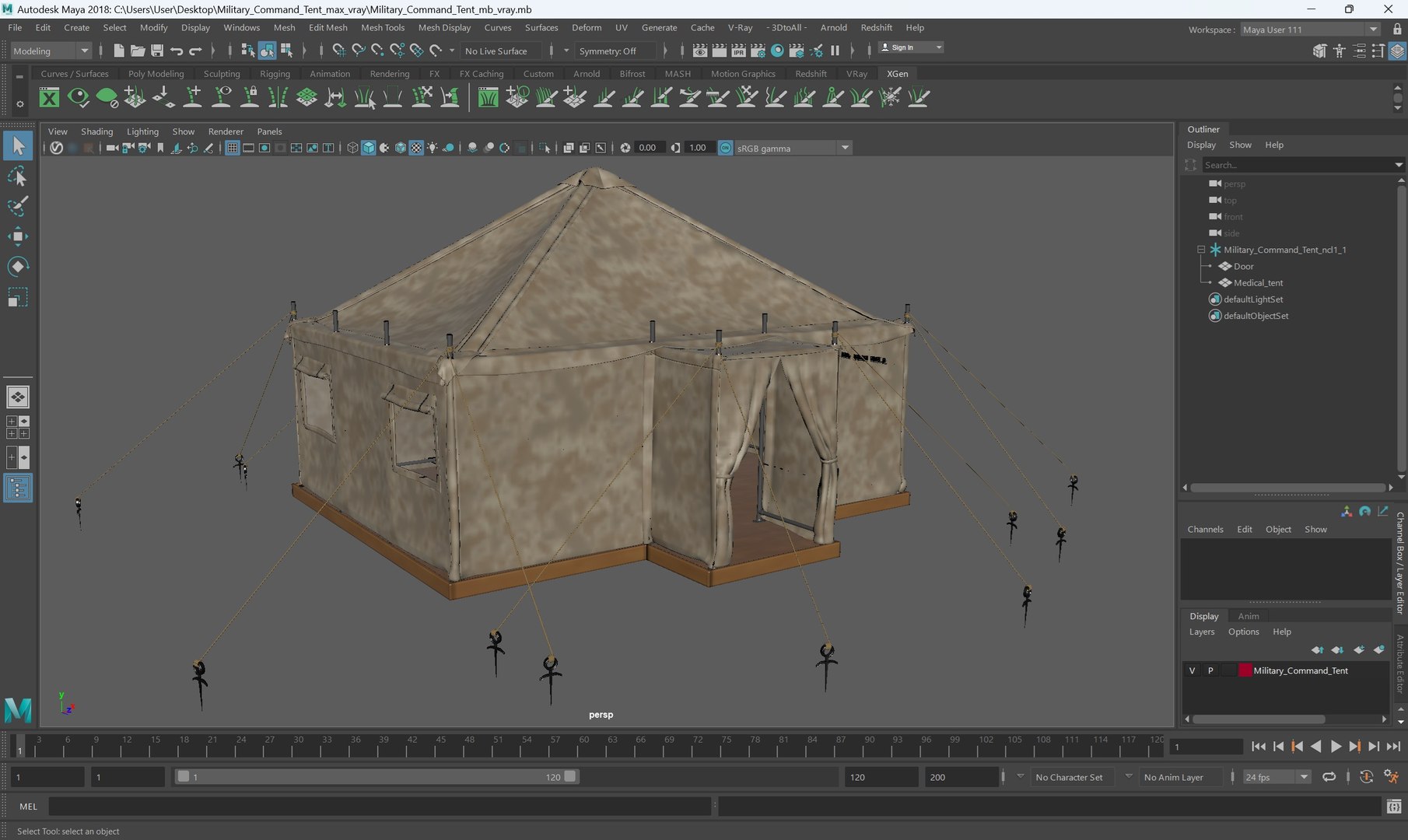Select the Medical_tent item in Outliner

pos(1258,282)
